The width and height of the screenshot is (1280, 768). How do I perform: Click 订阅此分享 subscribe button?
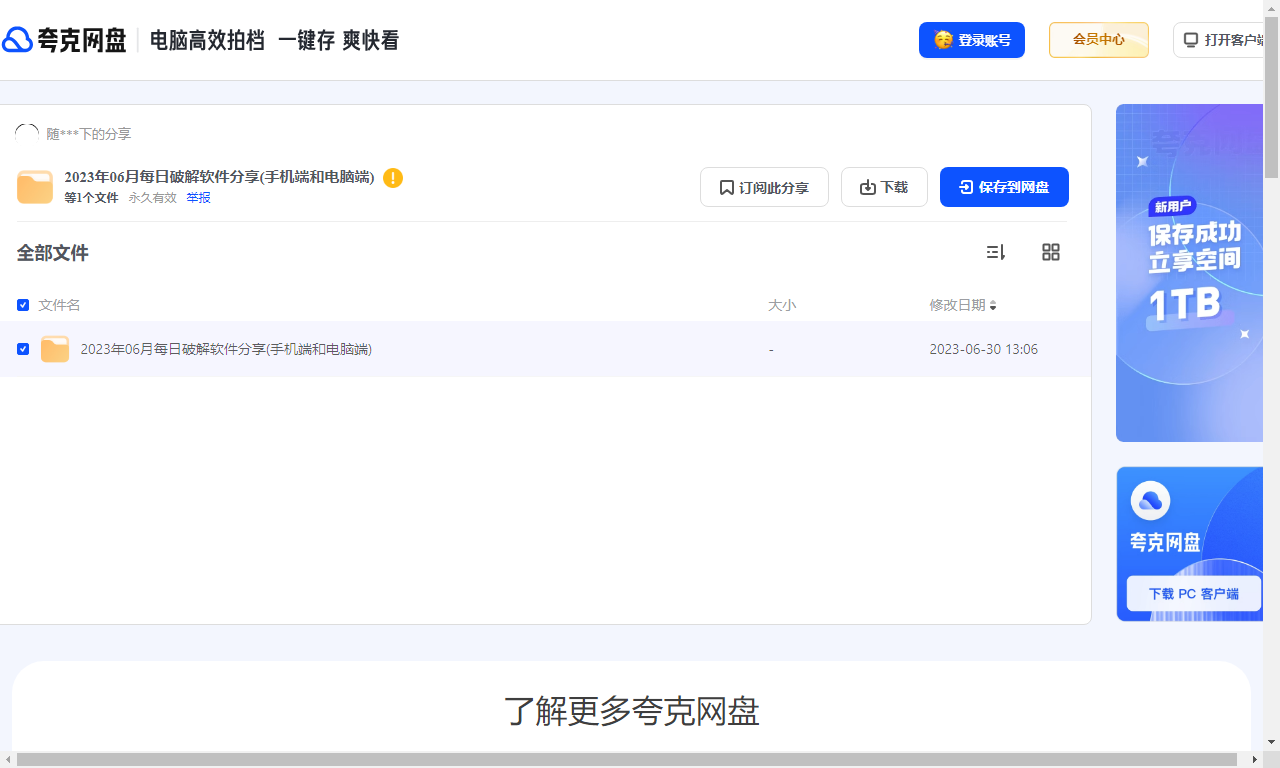(764, 187)
